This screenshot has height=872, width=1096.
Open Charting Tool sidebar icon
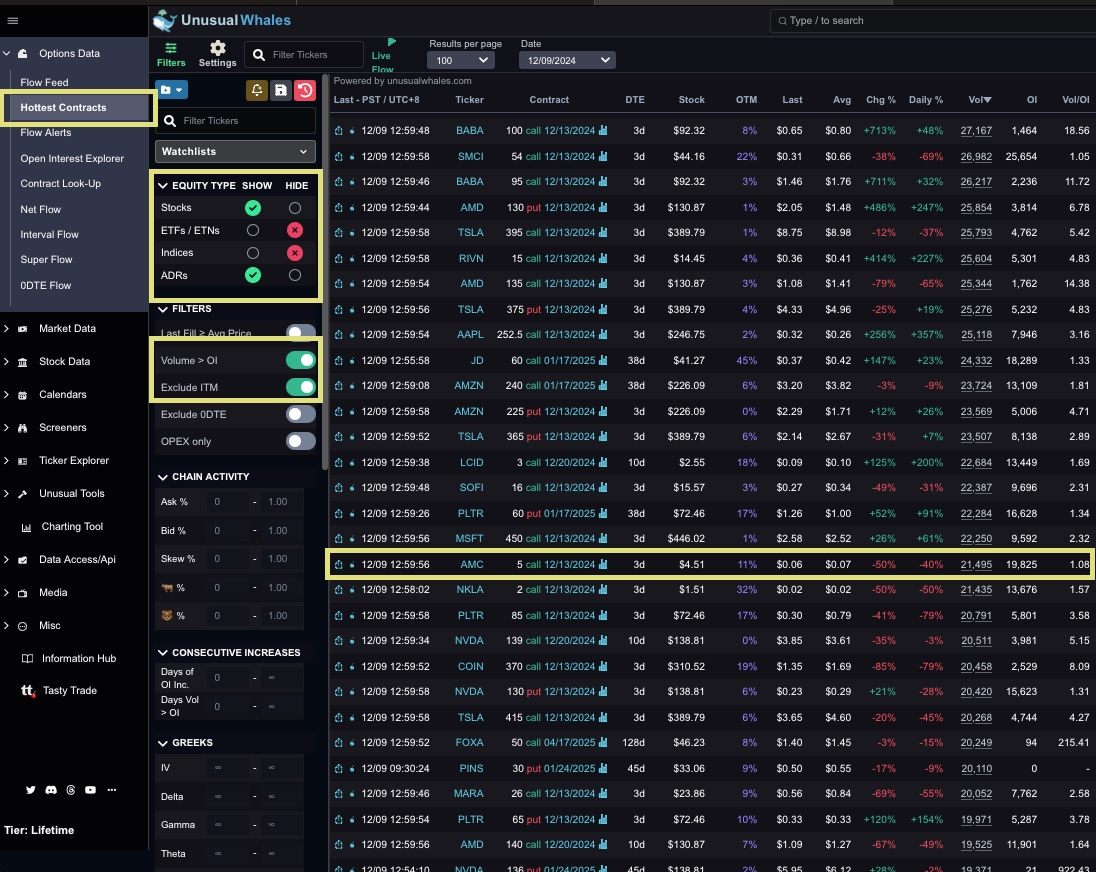tap(26, 528)
